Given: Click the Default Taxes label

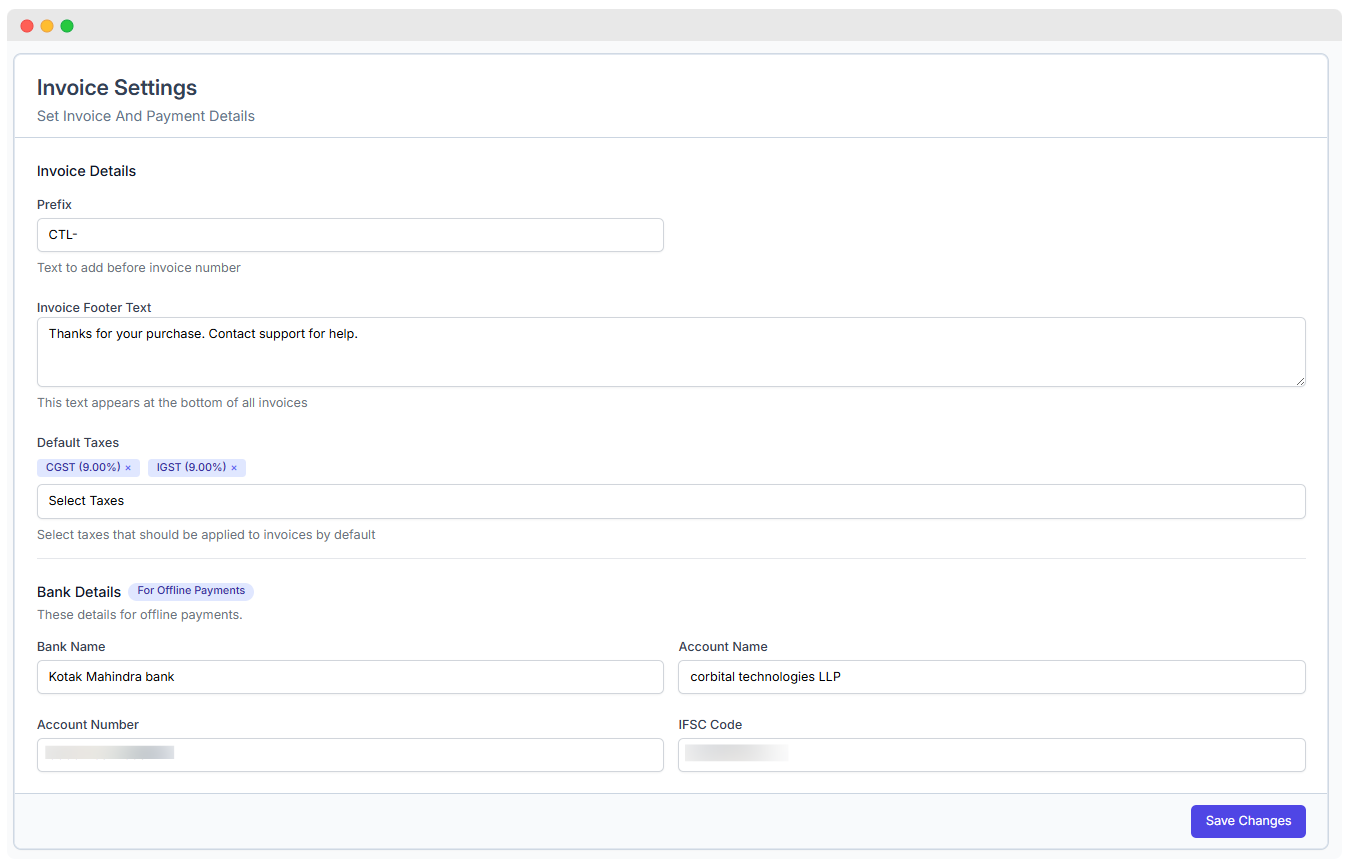Looking at the screenshot, I should click(x=78, y=443).
